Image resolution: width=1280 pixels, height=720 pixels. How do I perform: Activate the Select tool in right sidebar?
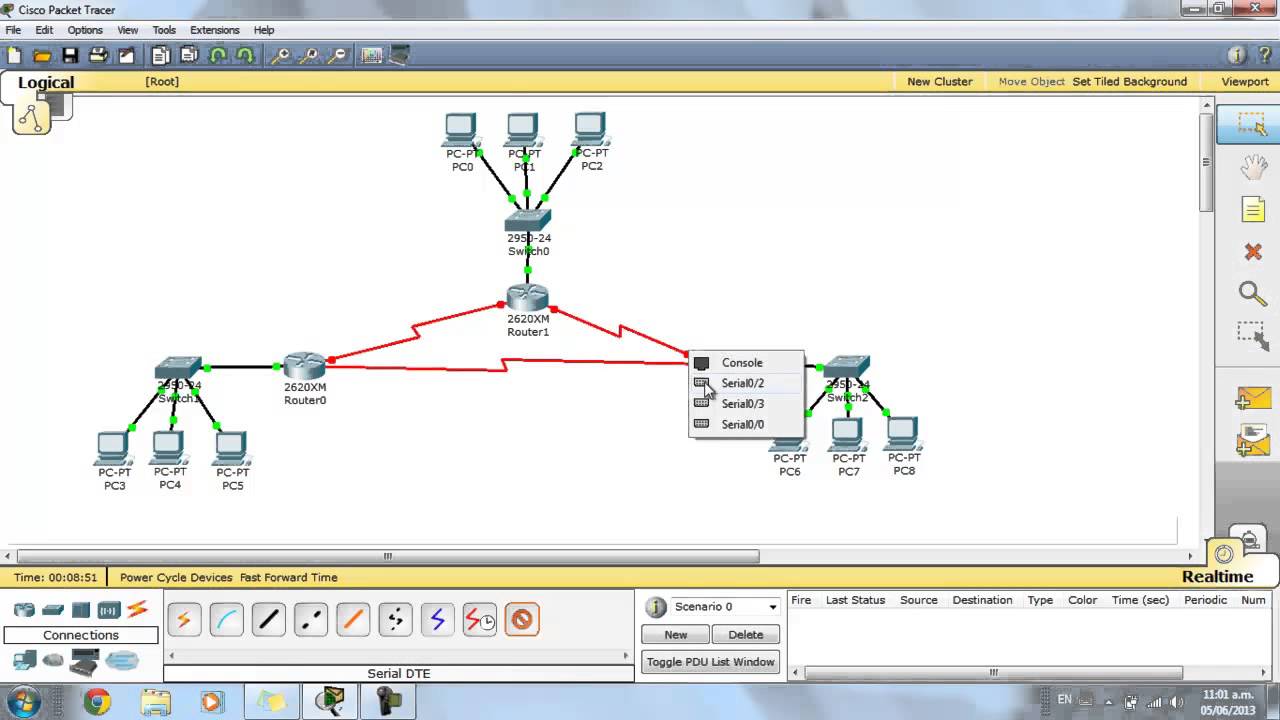coord(1252,125)
